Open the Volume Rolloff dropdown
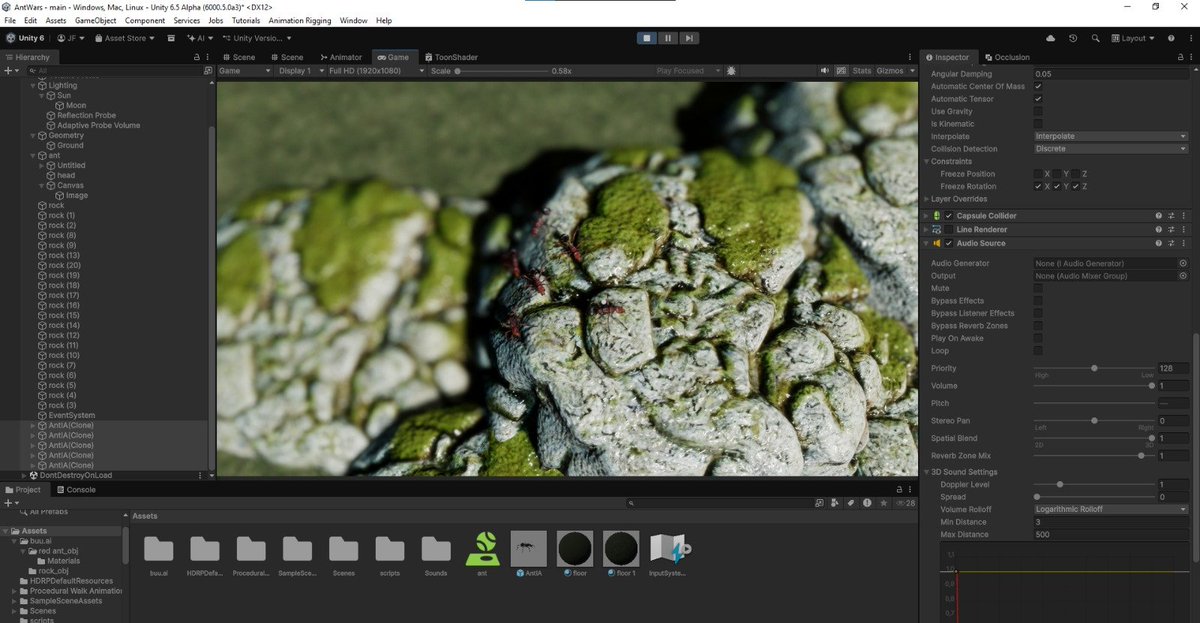 tap(1110, 509)
